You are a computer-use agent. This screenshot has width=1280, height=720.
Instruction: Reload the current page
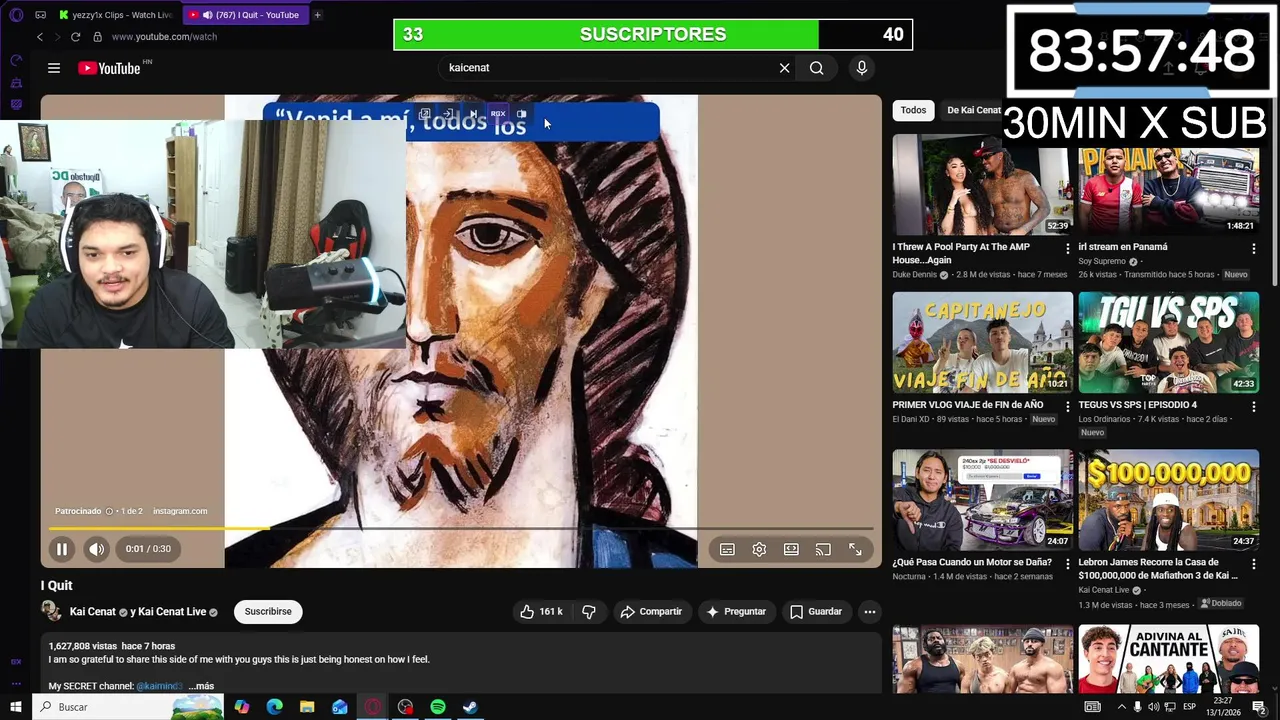coord(75,37)
